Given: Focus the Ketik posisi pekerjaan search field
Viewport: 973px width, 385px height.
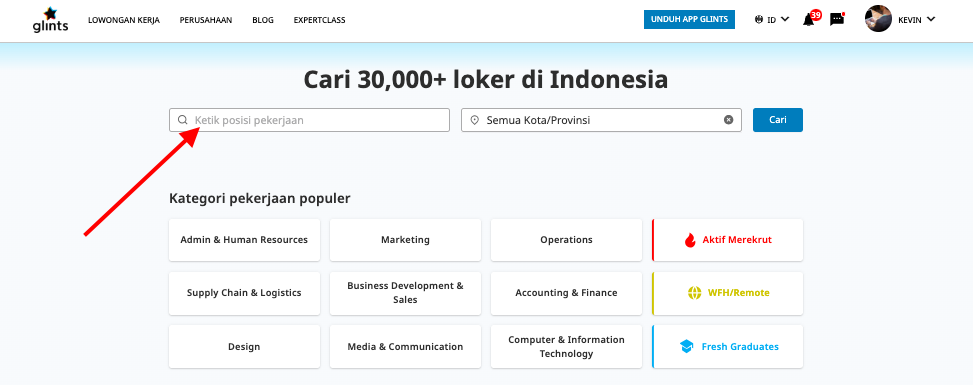Looking at the screenshot, I should (x=309, y=120).
